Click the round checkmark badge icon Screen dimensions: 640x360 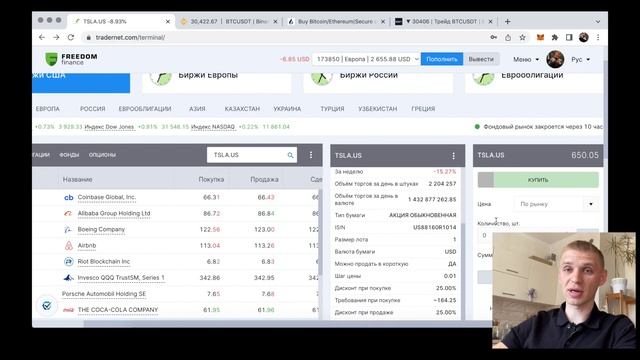47,305
